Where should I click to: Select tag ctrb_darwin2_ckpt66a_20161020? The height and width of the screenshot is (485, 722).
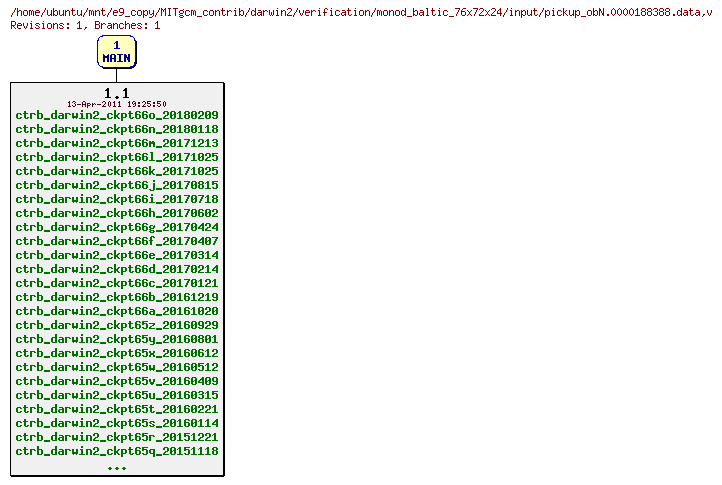coord(117,311)
